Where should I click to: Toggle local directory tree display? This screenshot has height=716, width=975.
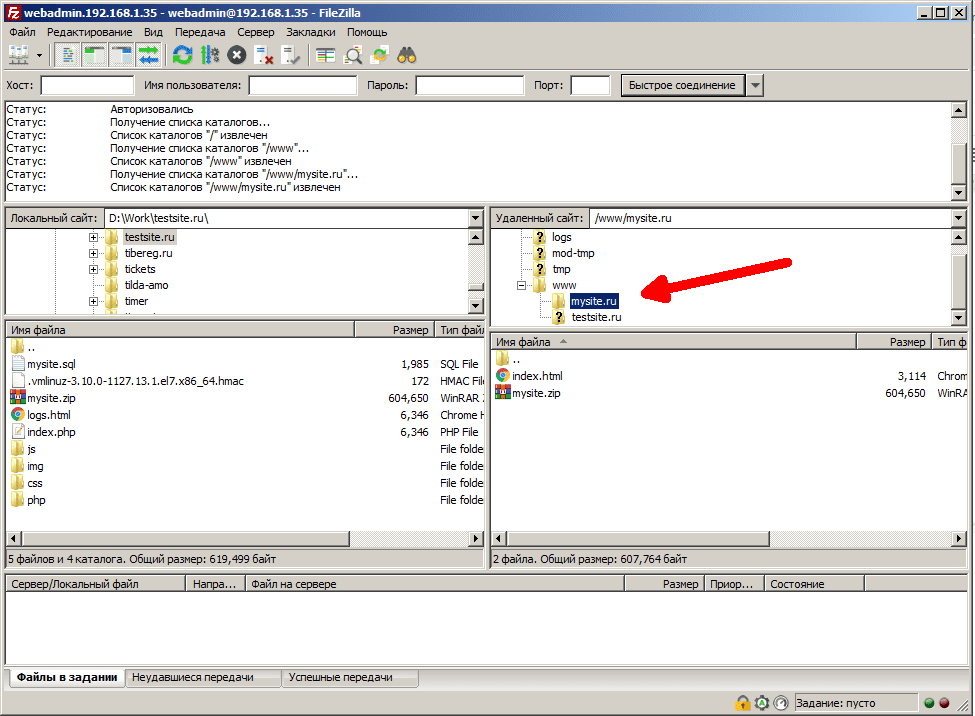(x=94, y=55)
